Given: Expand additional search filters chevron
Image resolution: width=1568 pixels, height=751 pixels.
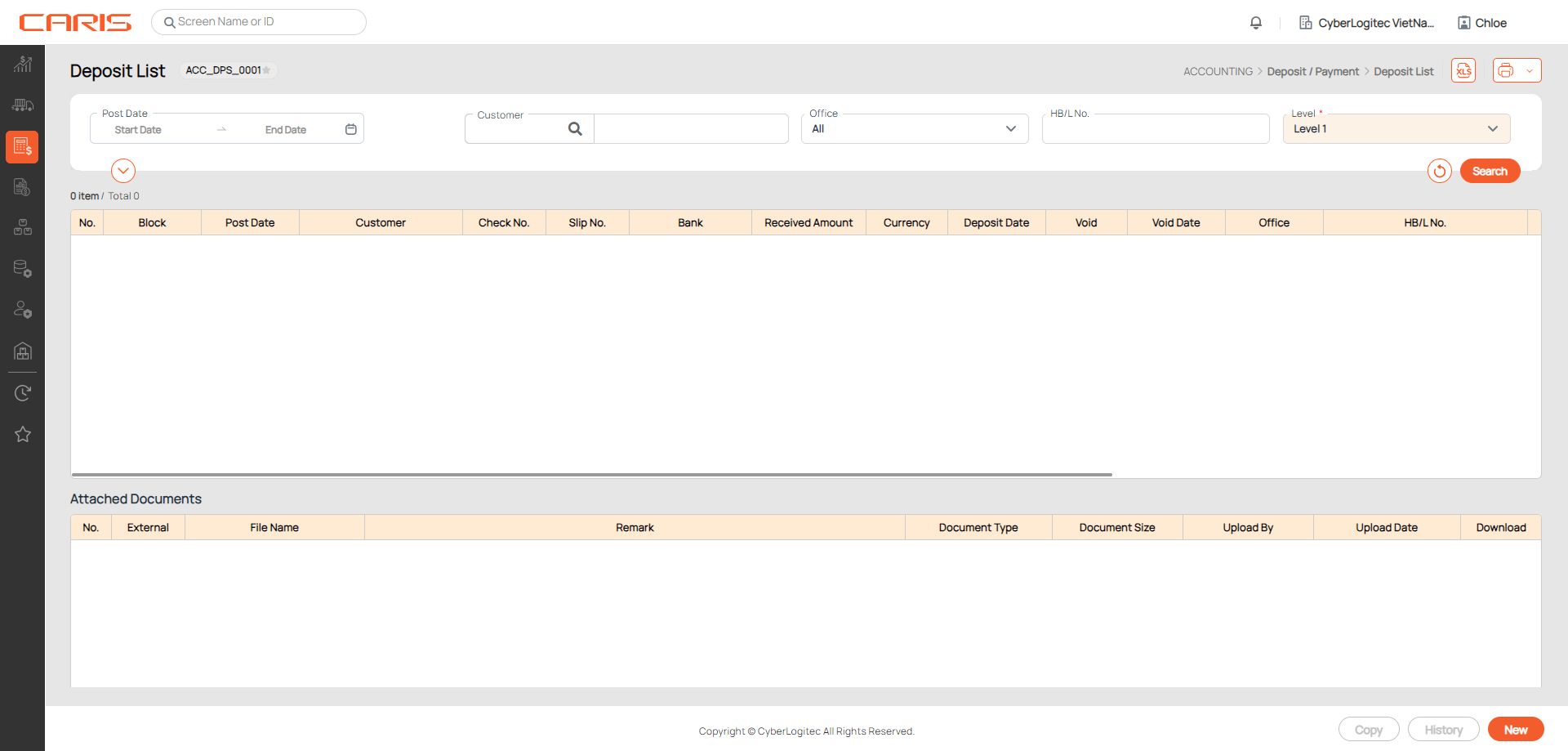Looking at the screenshot, I should click(x=122, y=171).
